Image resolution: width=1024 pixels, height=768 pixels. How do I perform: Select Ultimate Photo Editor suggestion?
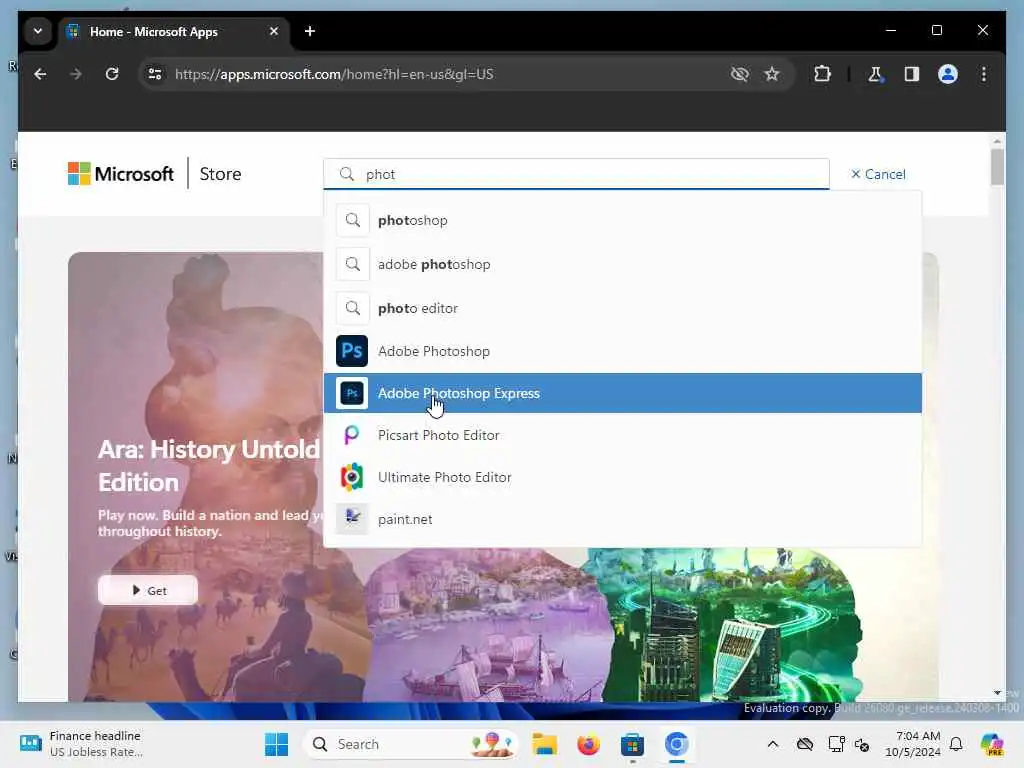(x=622, y=477)
